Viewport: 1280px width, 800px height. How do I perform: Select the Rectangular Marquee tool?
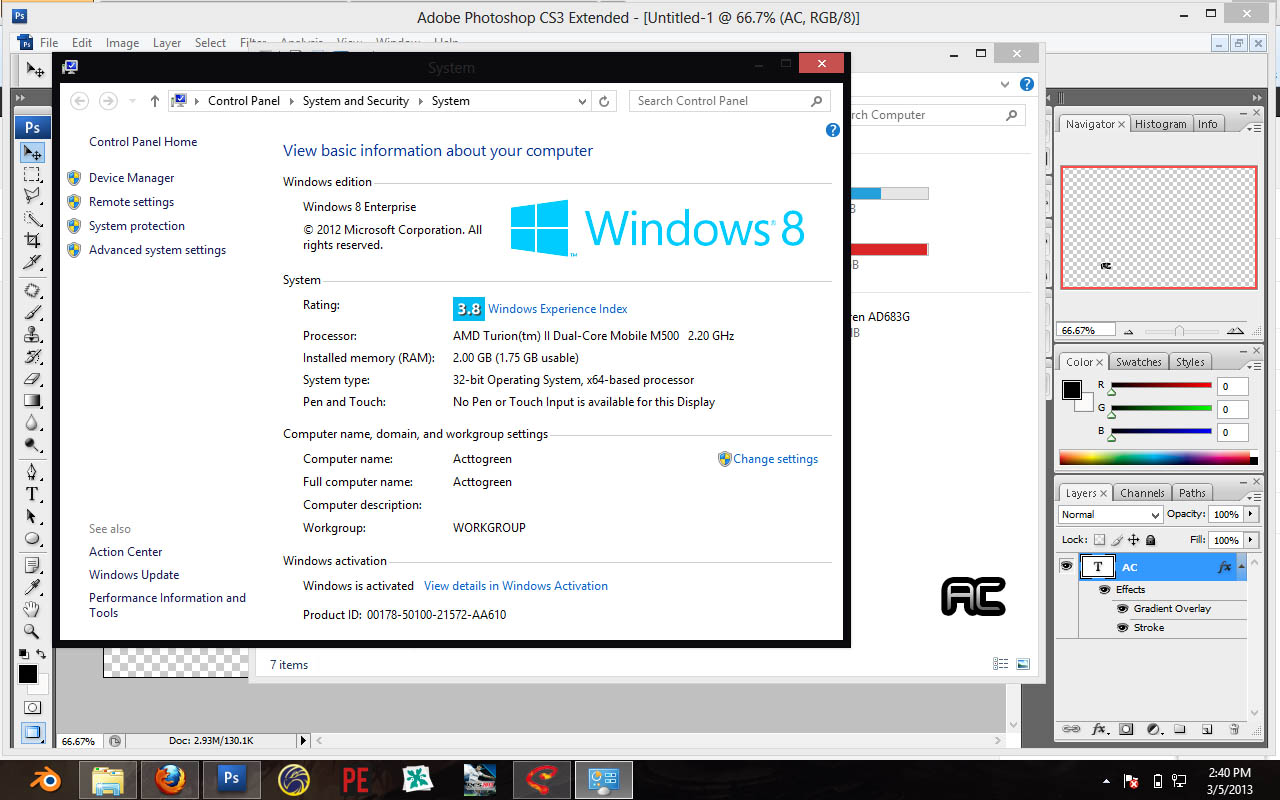(x=32, y=174)
